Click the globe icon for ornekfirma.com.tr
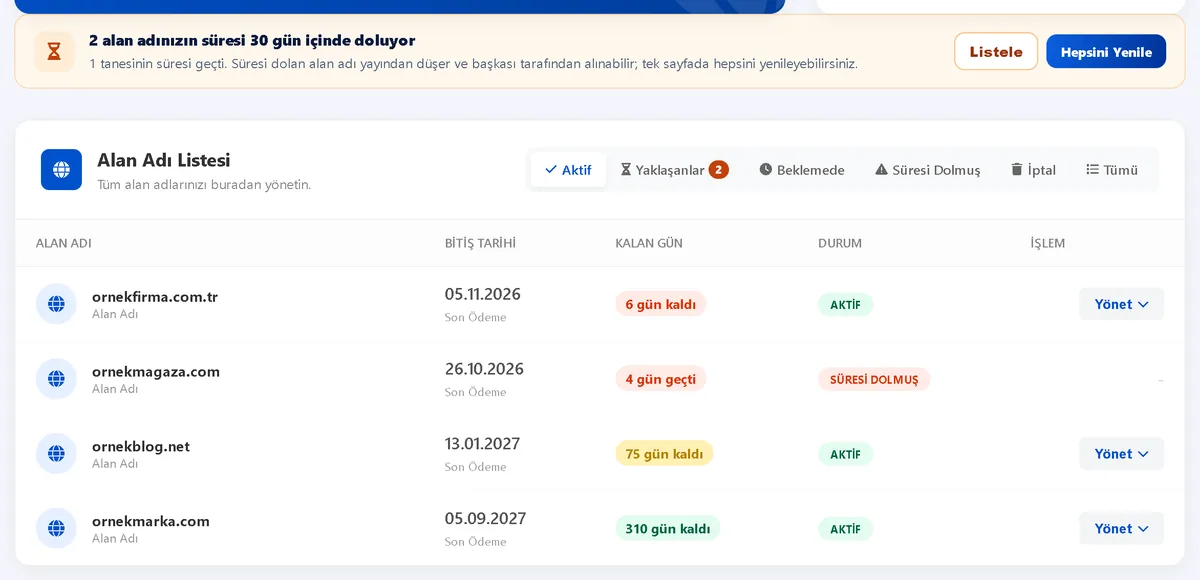The width and height of the screenshot is (1200, 580). (x=56, y=304)
